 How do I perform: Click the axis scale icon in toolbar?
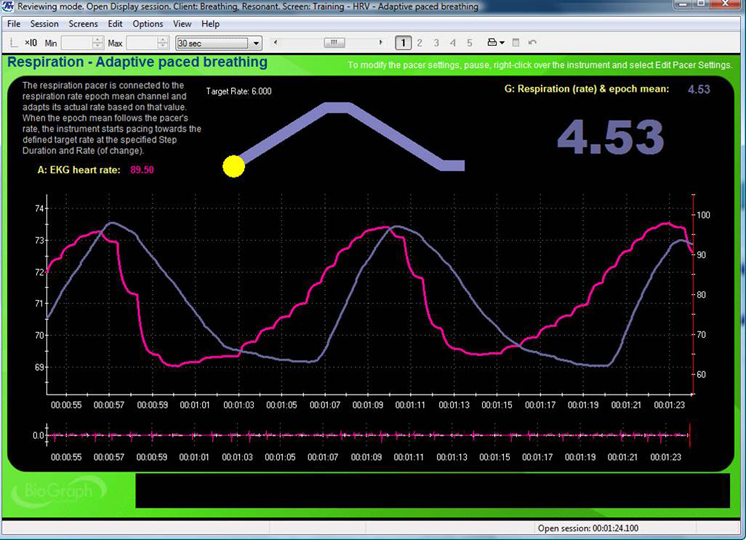point(12,43)
